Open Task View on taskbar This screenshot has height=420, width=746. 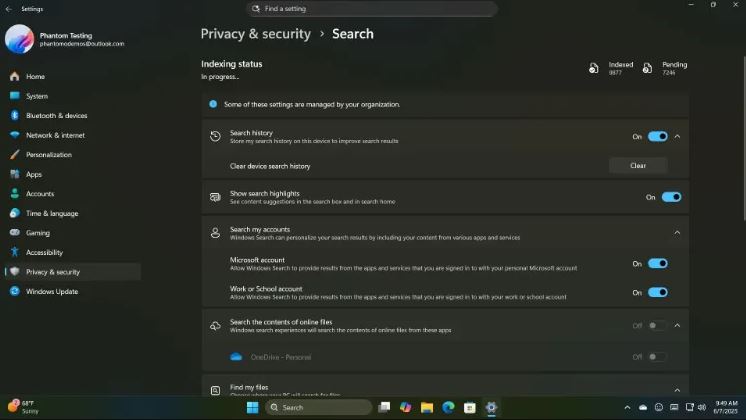[x=384, y=408]
